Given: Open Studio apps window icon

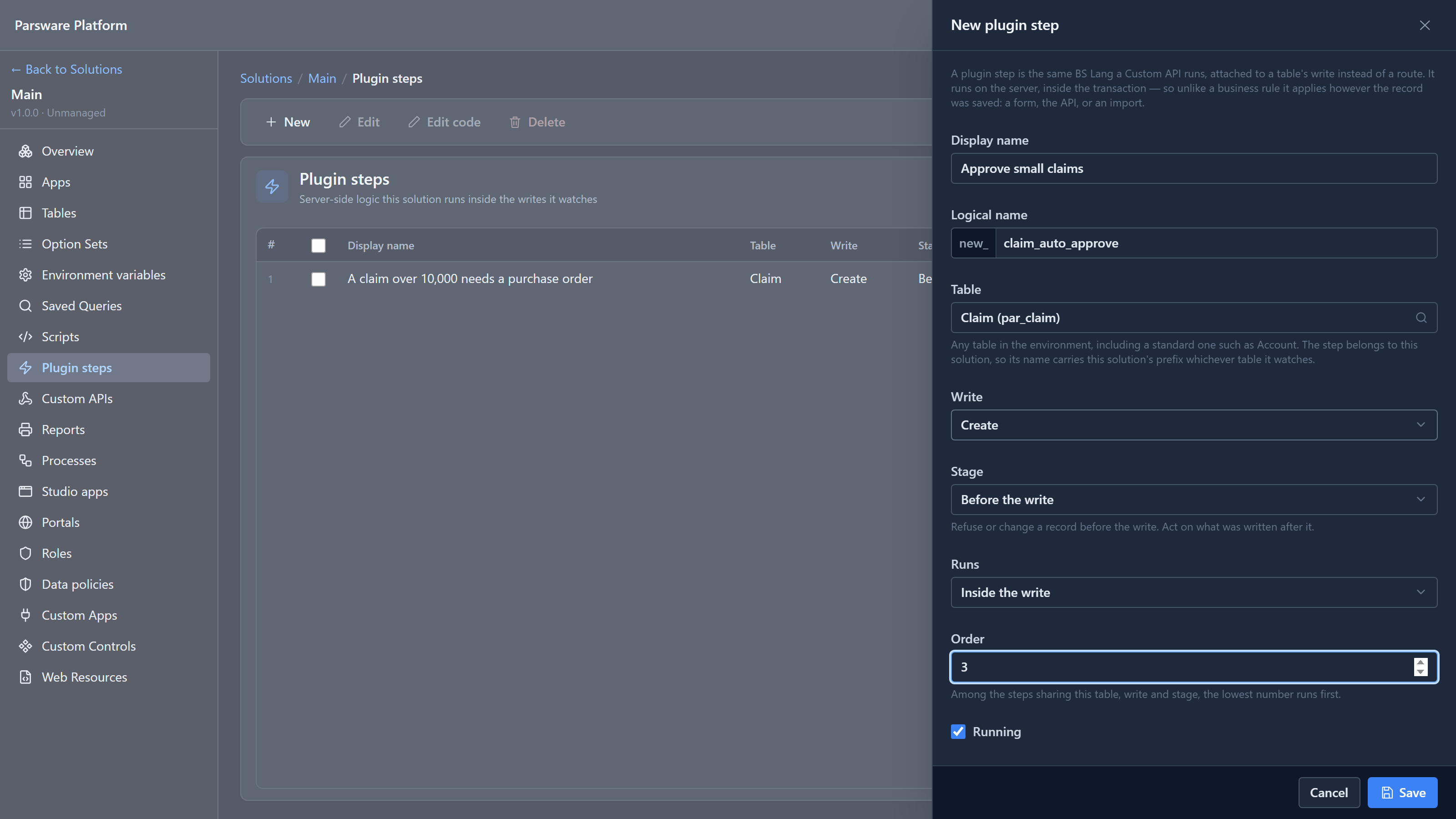Looking at the screenshot, I should click(x=25, y=492).
